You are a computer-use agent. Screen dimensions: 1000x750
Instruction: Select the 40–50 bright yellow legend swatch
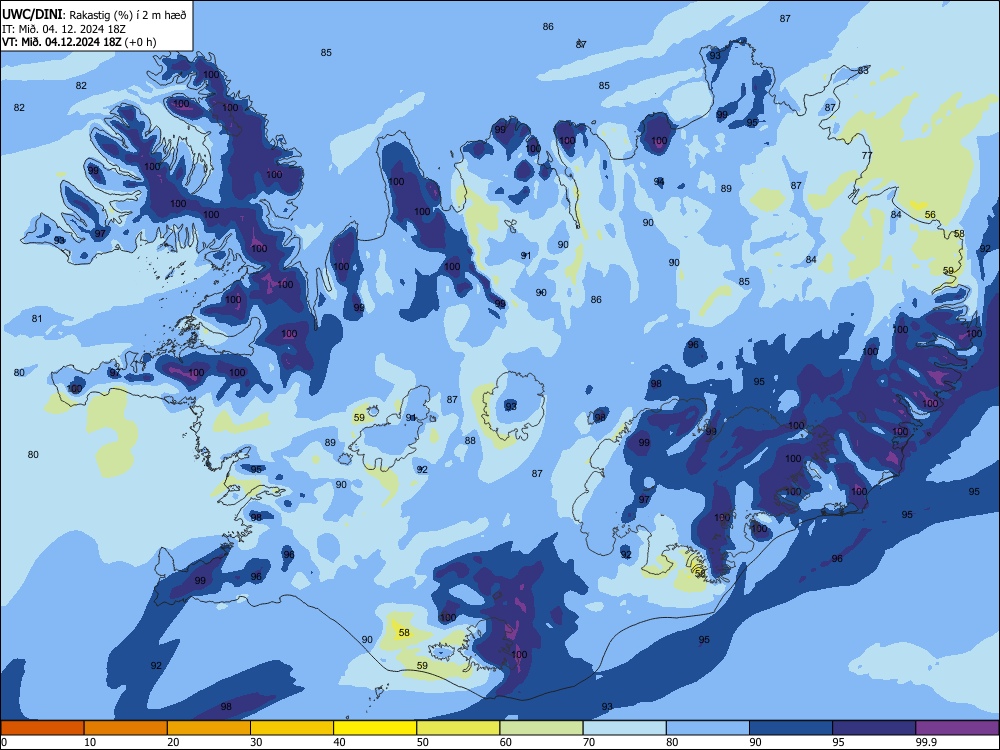click(375, 728)
